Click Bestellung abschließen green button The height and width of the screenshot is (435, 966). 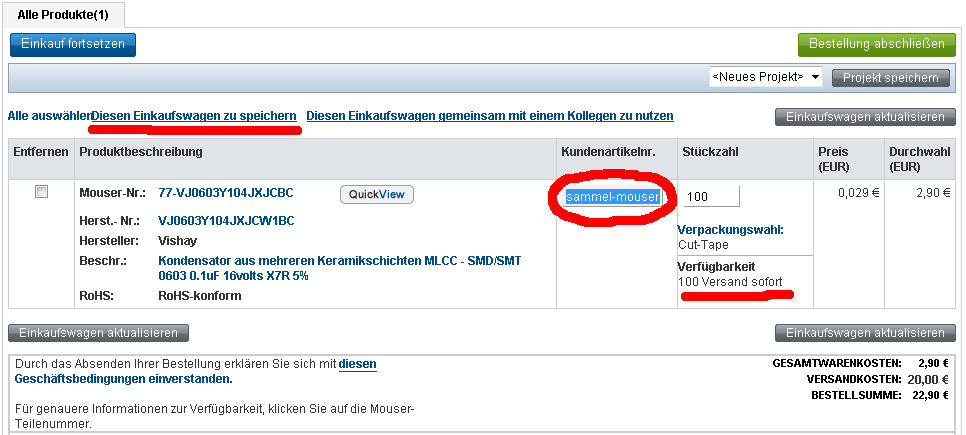tap(876, 44)
